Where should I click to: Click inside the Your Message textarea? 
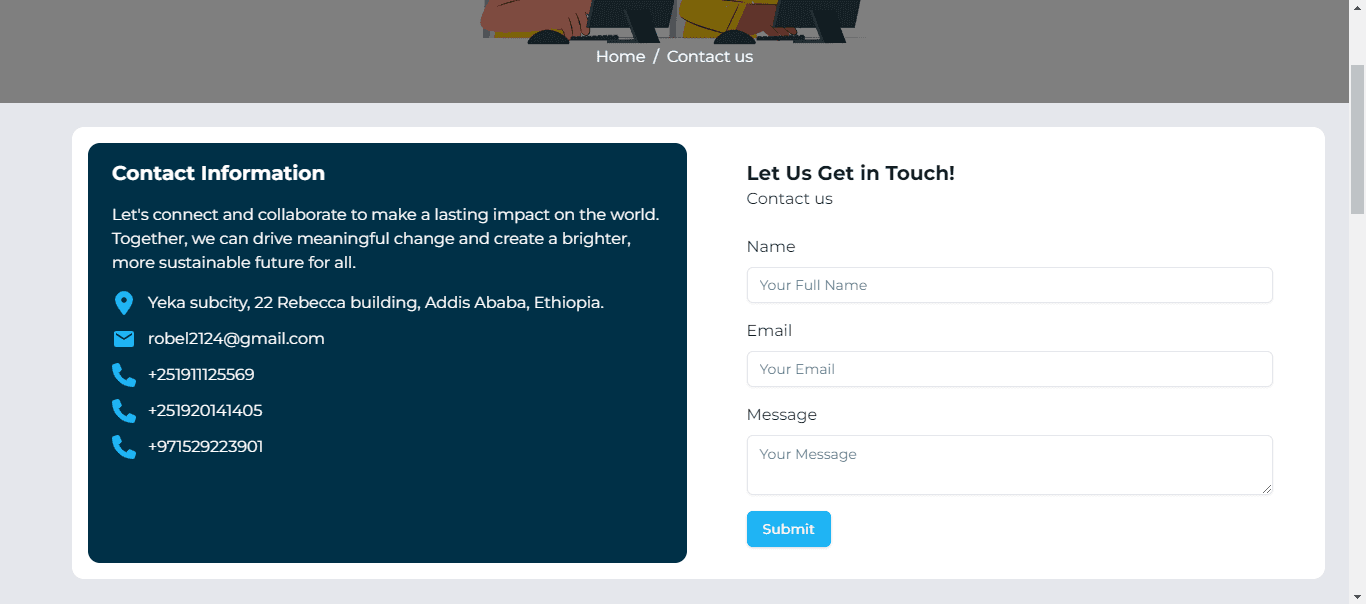pyautogui.click(x=1009, y=465)
